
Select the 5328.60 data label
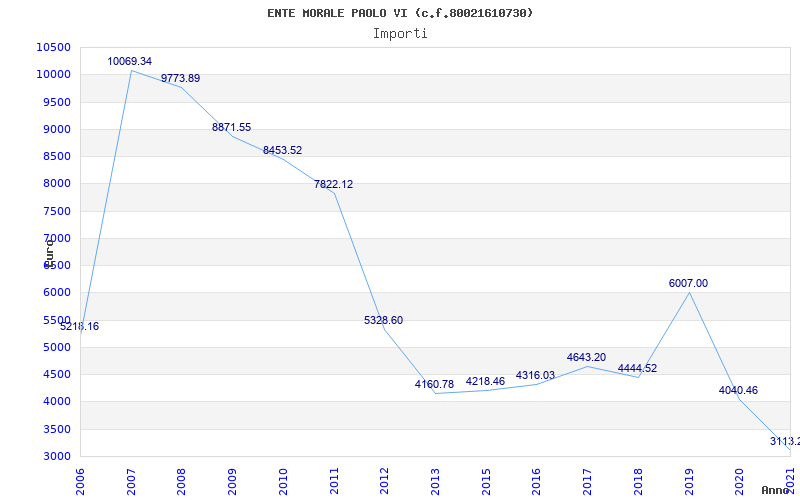(x=383, y=320)
